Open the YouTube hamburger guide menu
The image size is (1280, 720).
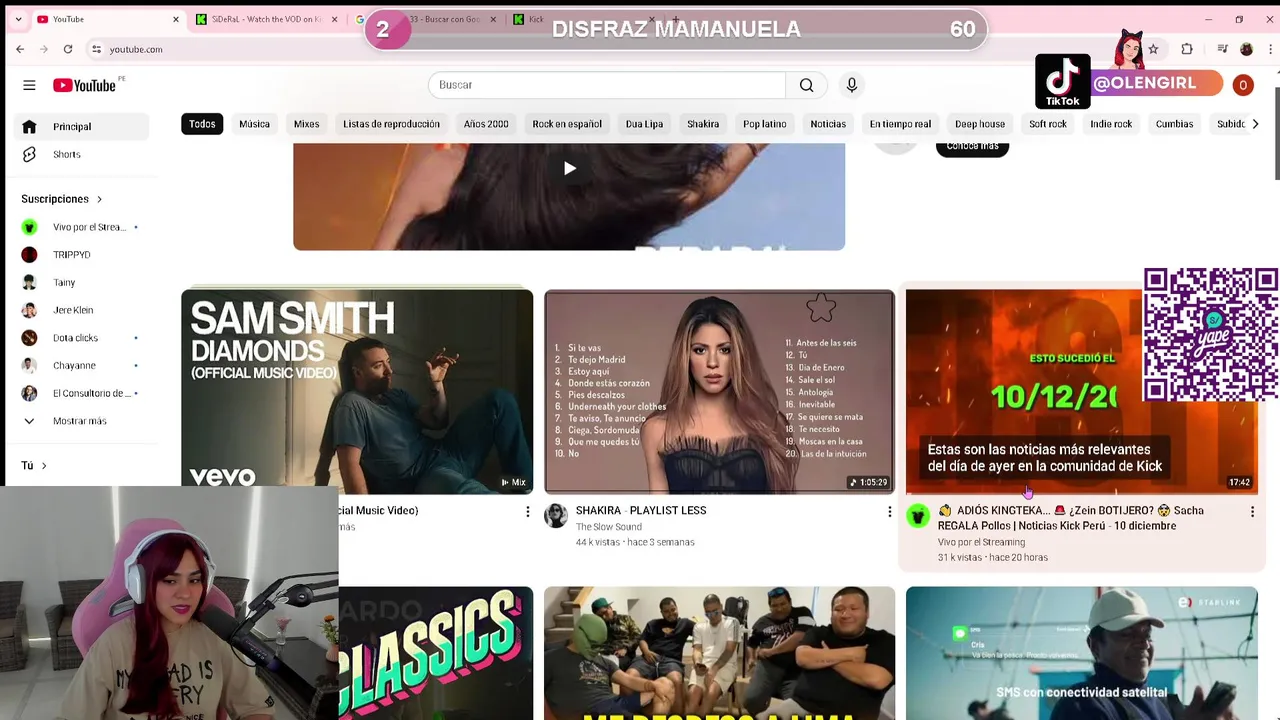tap(29, 85)
